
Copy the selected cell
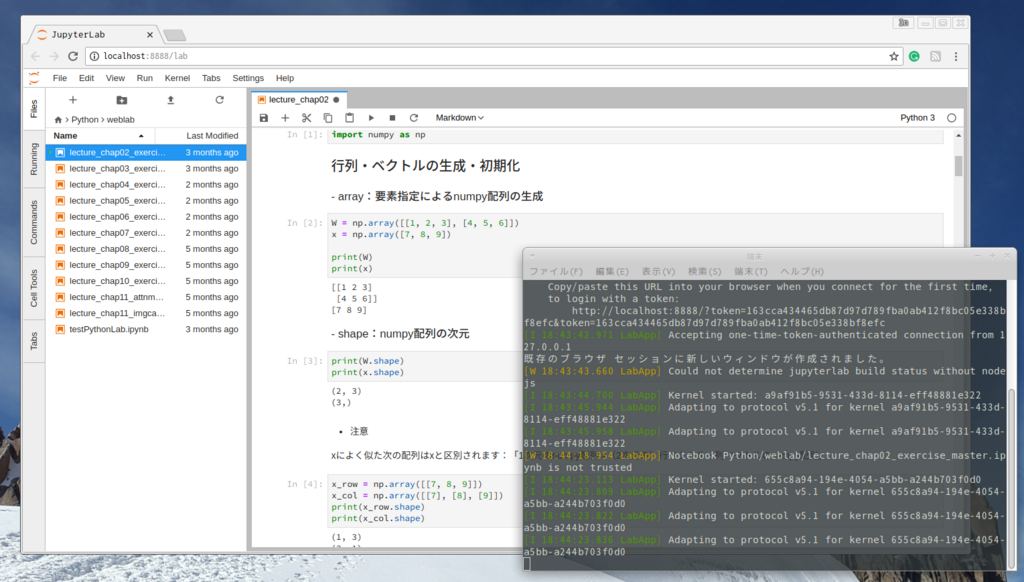(x=328, y=118)
